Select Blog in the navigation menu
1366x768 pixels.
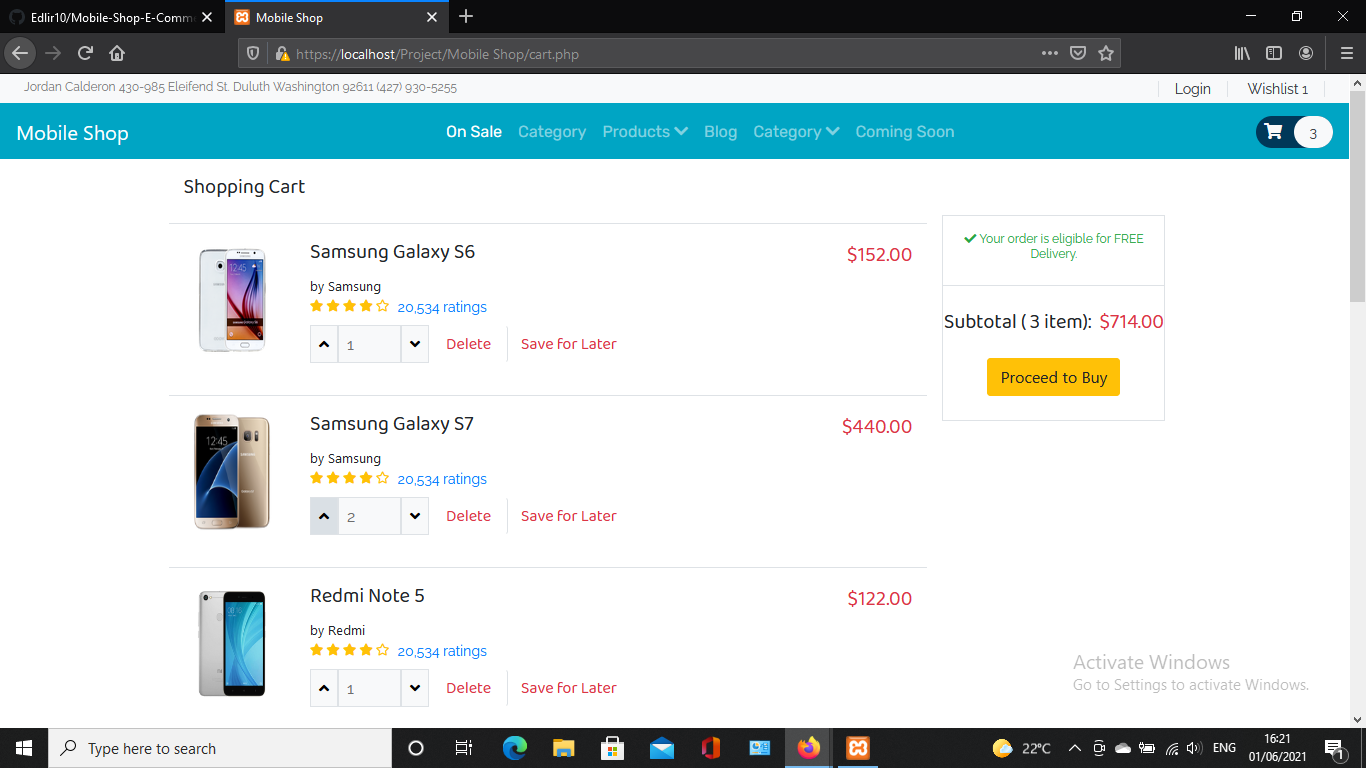[x=720, y=131]
